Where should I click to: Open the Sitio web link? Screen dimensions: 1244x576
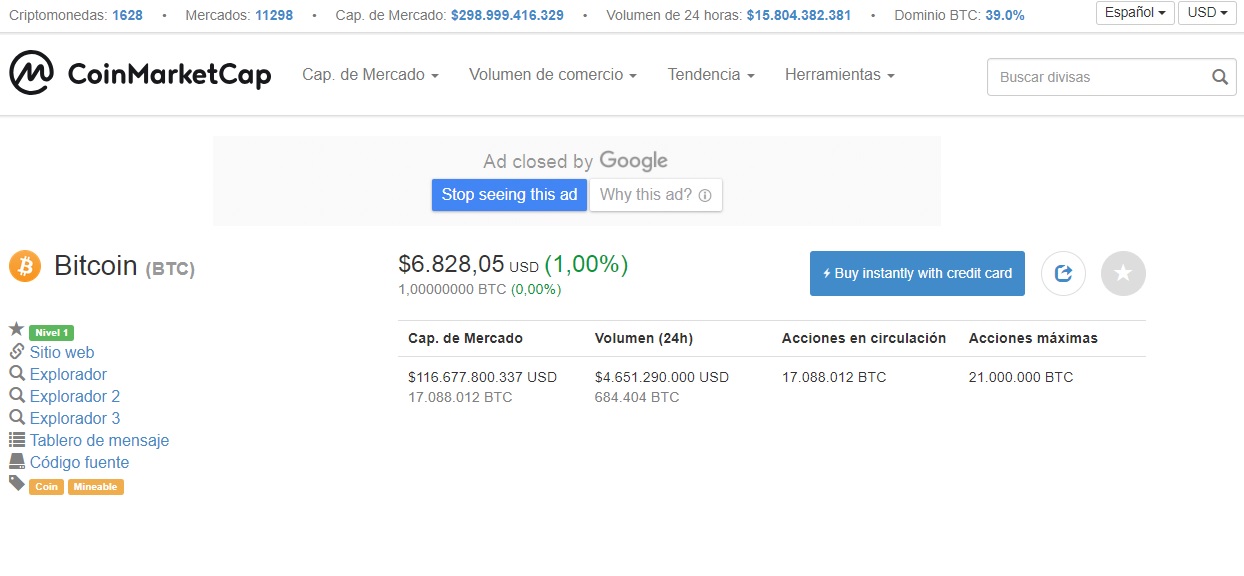point(62,352)
